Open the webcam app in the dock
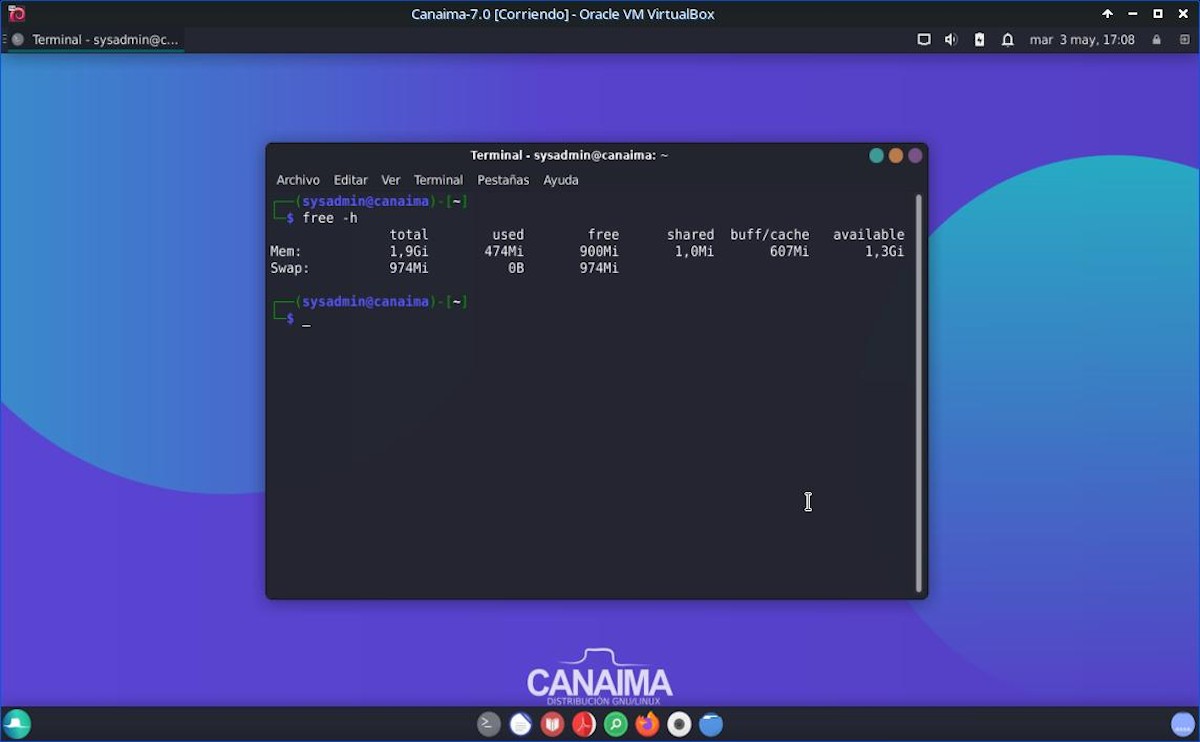The image size is (1200, 742). 679,724
